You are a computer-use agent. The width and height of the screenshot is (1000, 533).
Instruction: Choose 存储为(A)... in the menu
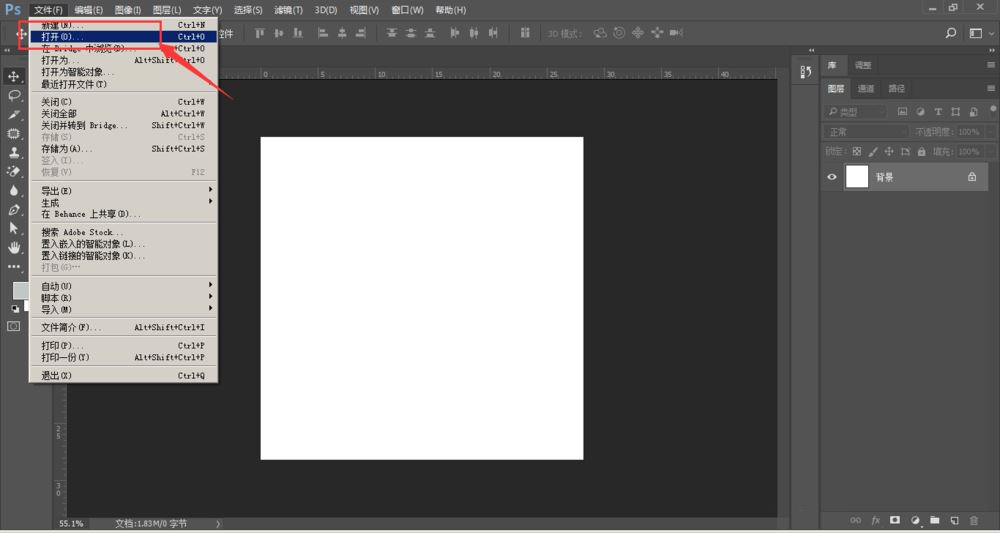pos(122,149)
